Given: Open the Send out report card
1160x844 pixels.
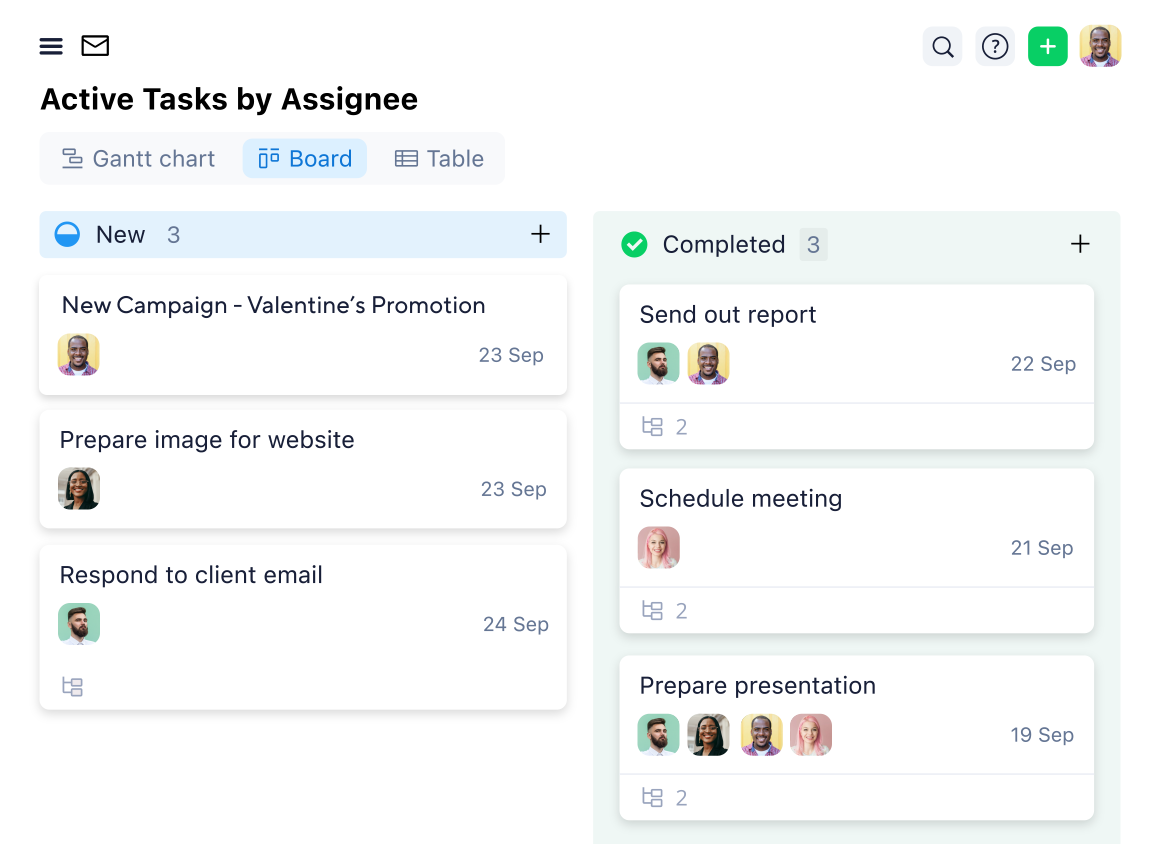Looking at the screenshot, I should coord(857,366).
